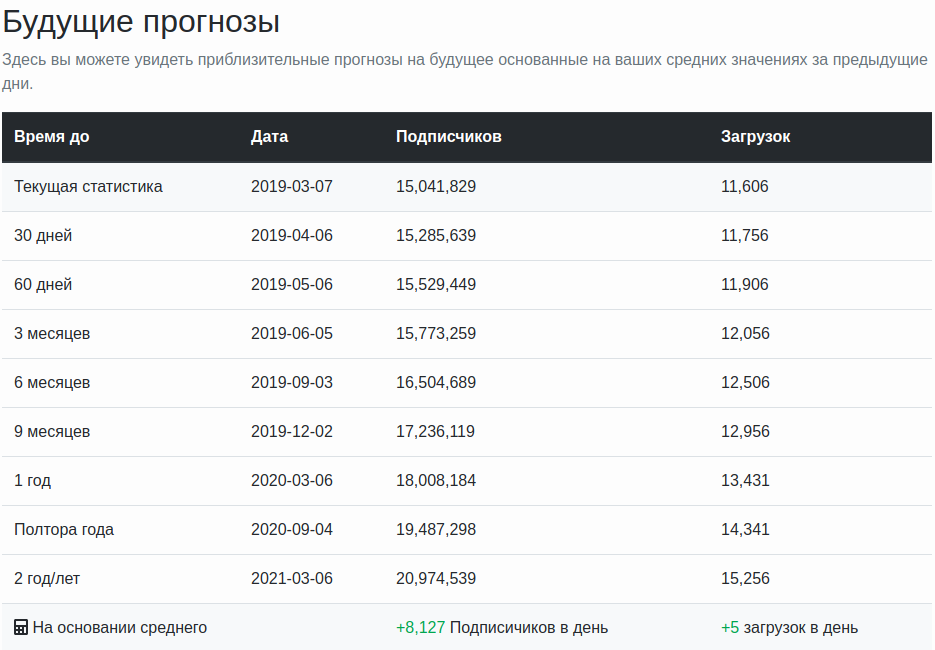Select the "Подписчиков" column header
The width and height of the screenshot is (935, 650).
tap(448, 137)
